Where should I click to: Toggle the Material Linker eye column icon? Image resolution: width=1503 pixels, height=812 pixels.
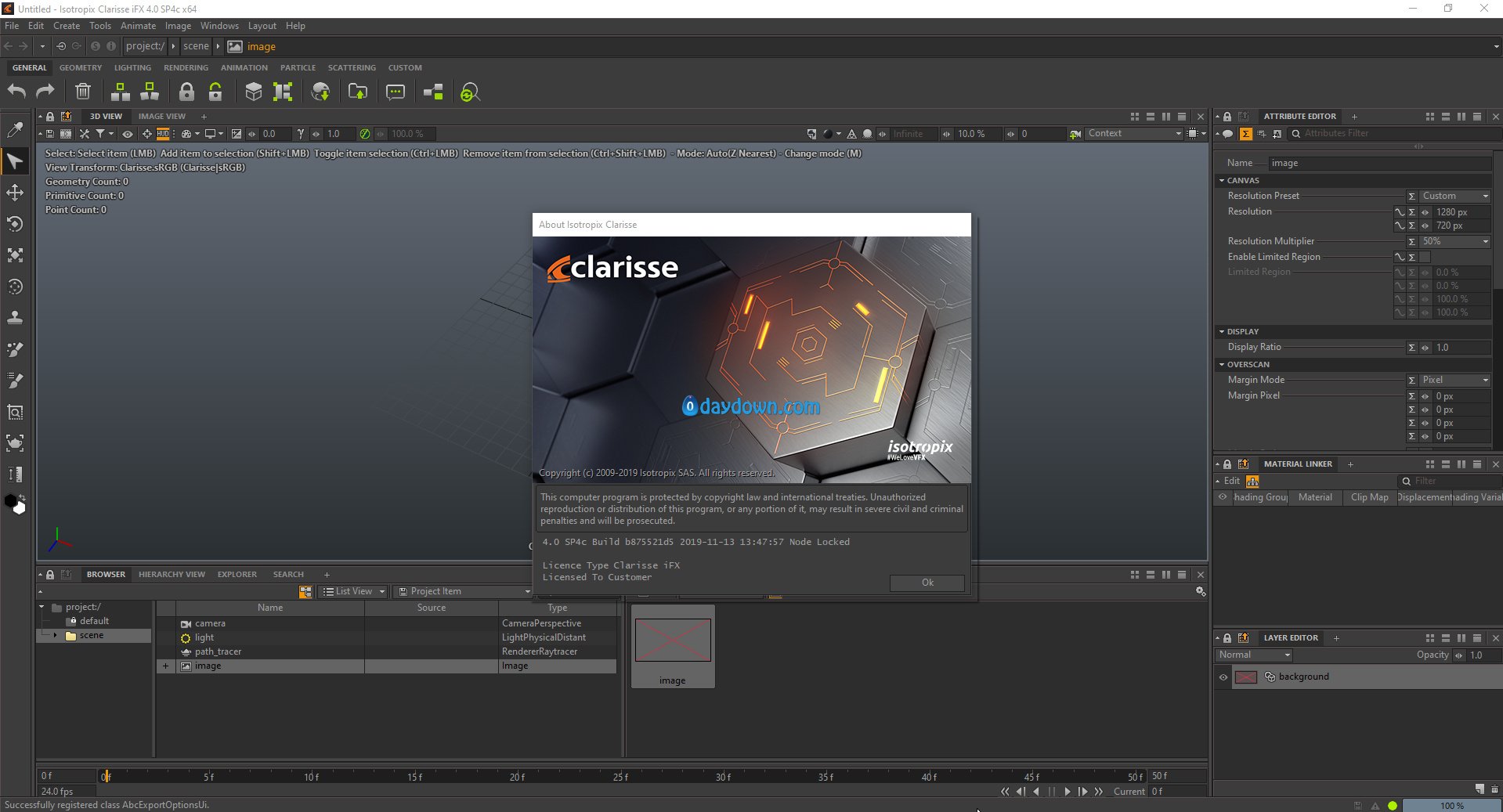coord(1223,497)
